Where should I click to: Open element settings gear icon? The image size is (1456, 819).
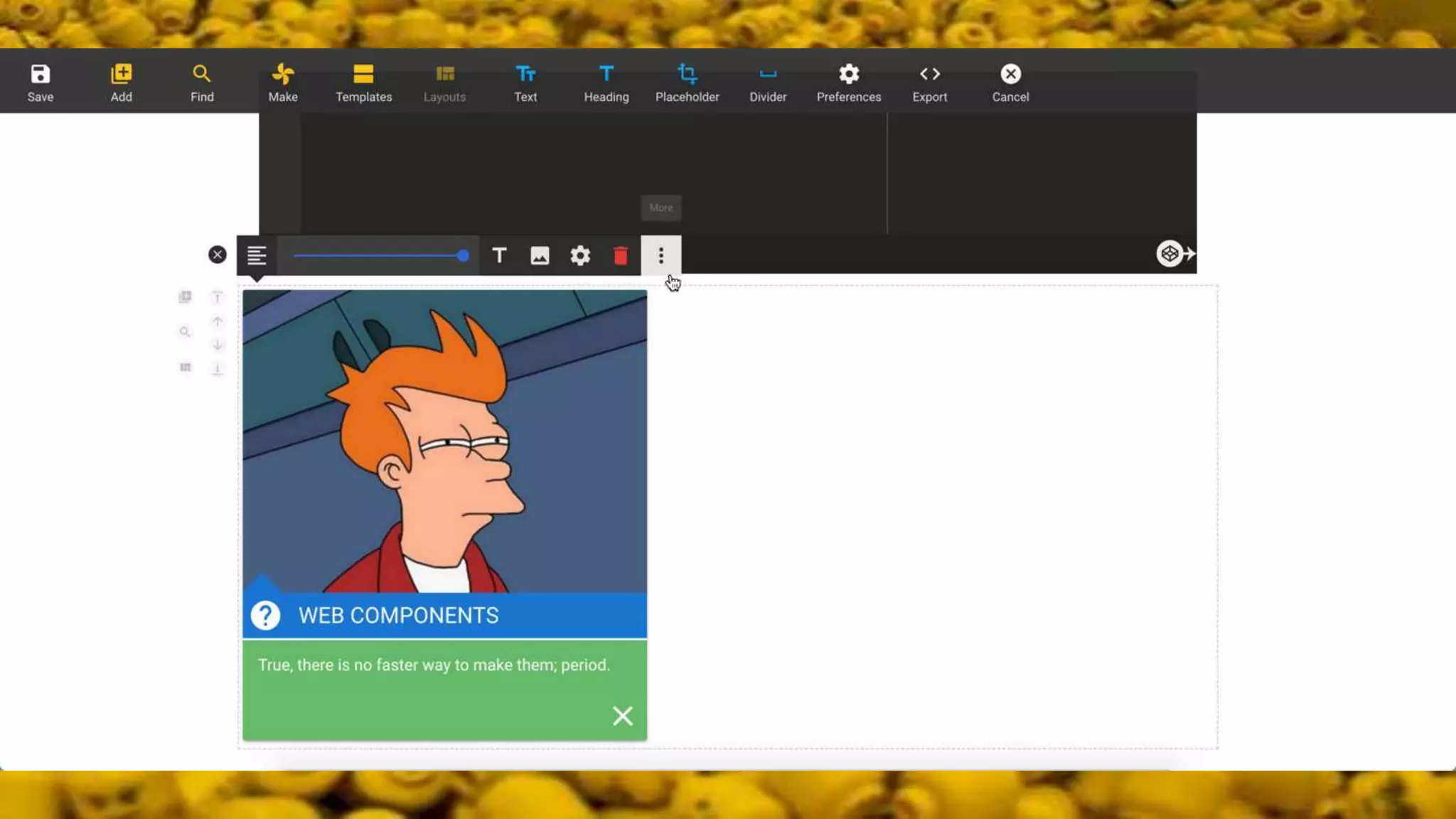point(580,255)
